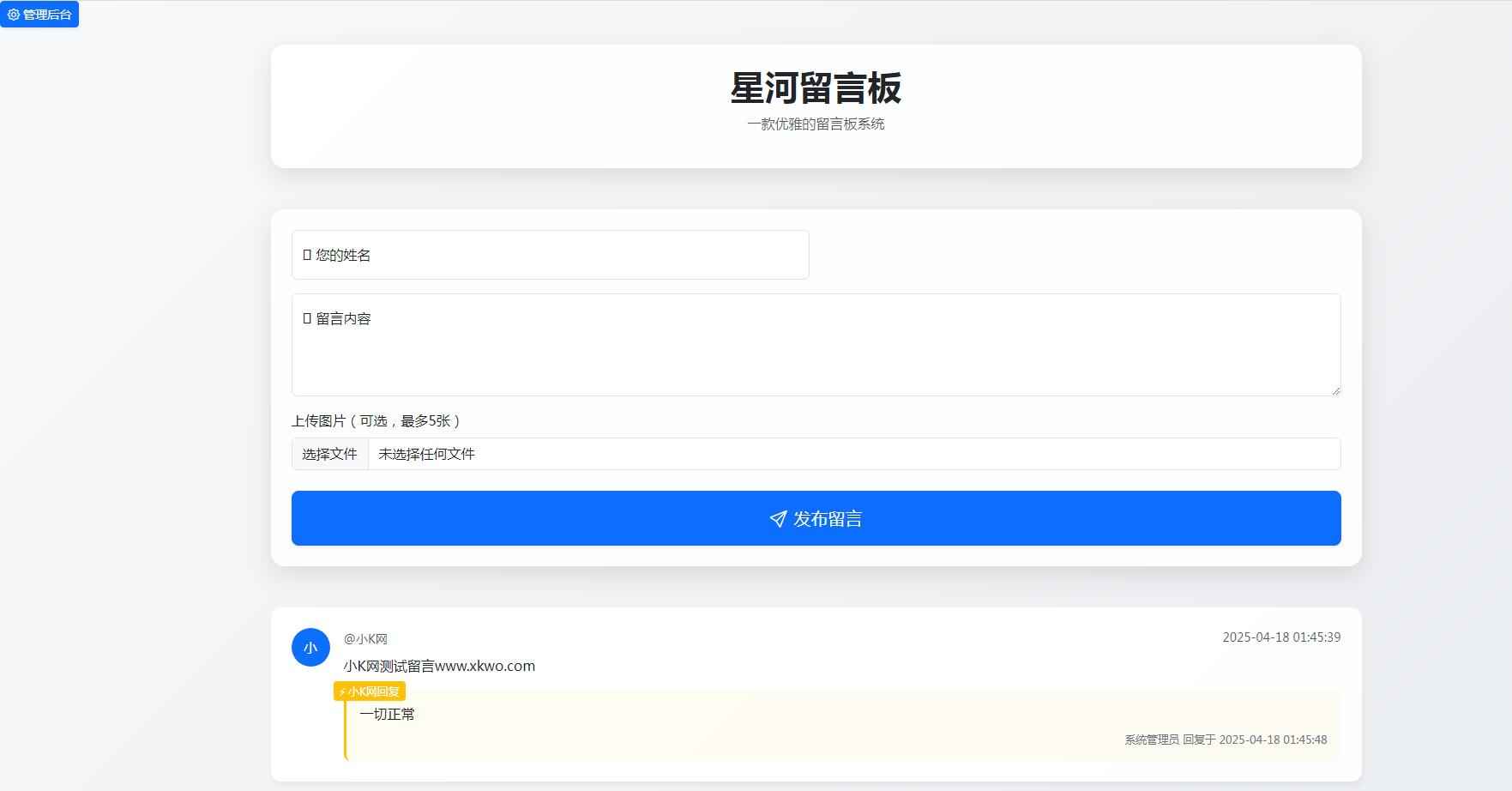Click 选择文件 to upload images
1512x791 pixels.
pos(329,454)
